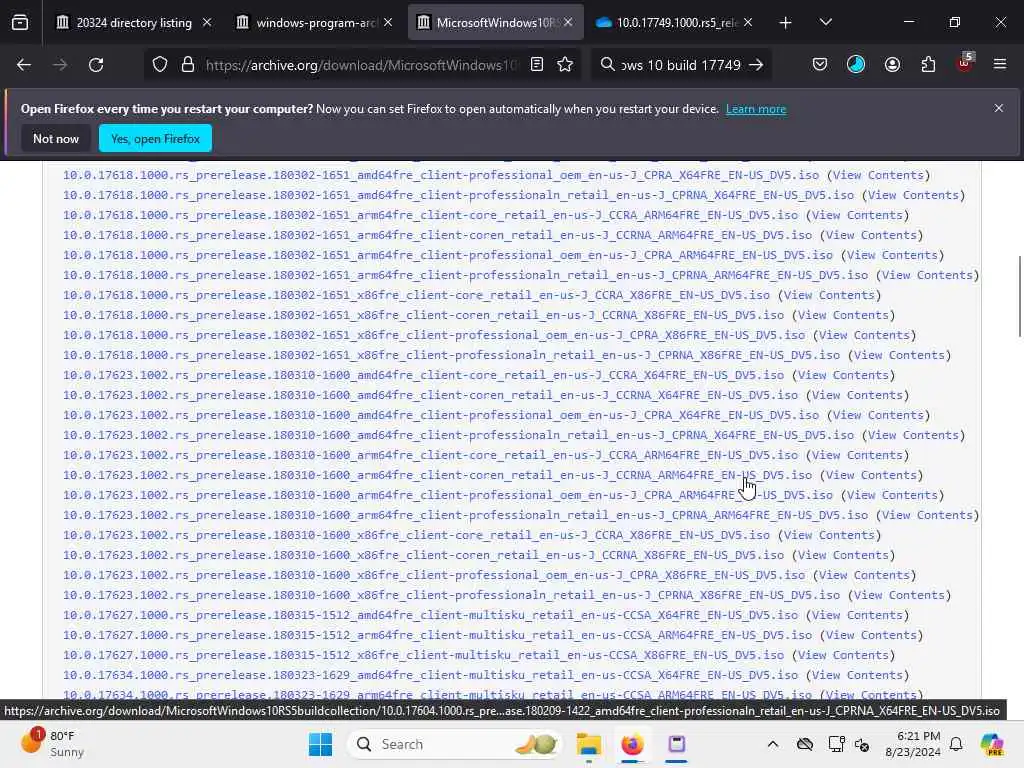This screenshot has height=768, width=1024.
Task: View Contents of 17618 amd64fre professional oem iso
Action: [x=878, y=175]
